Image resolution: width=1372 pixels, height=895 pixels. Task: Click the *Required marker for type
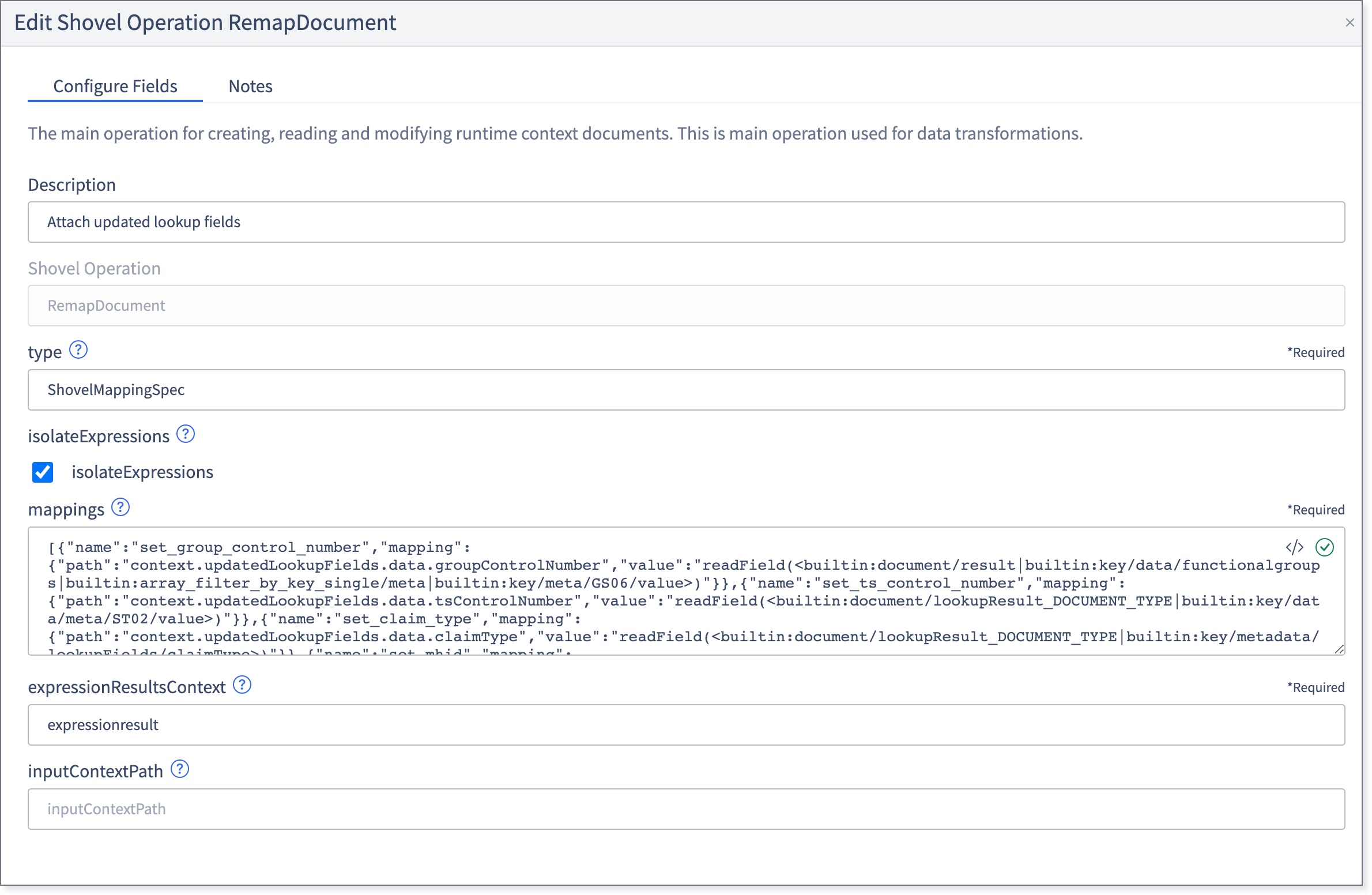1316,352
